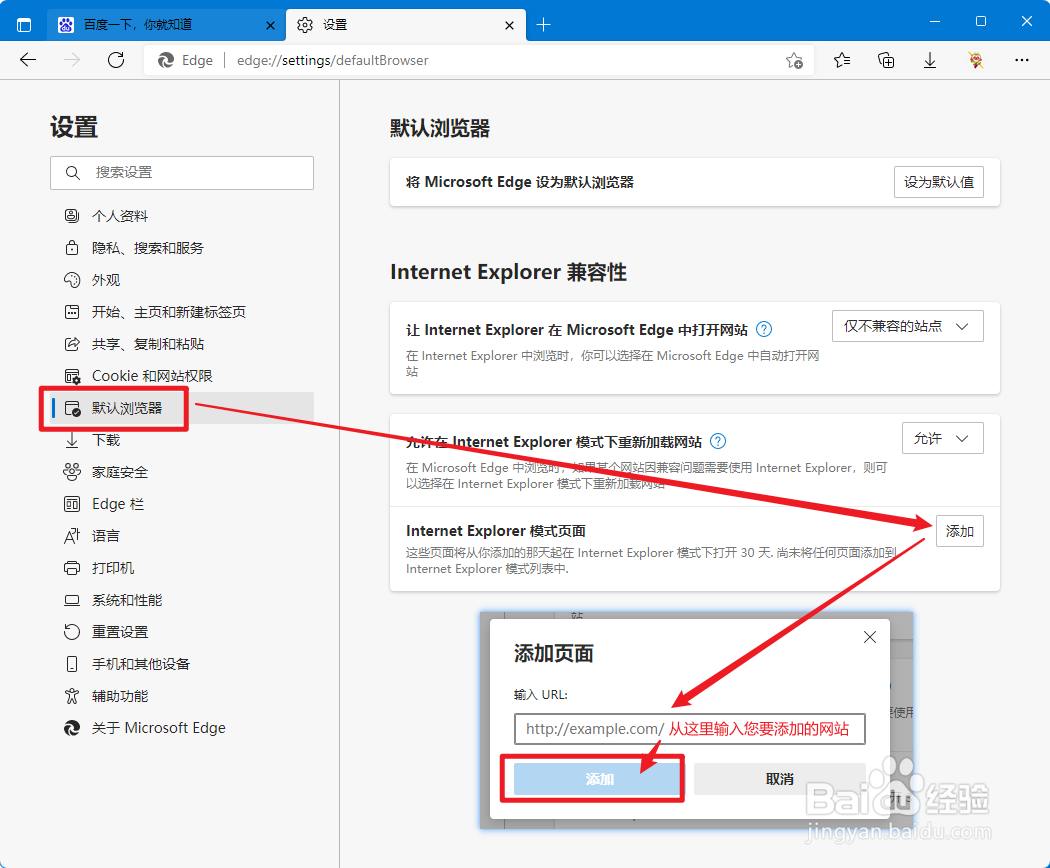Open the Favorites hub icon on the toolbar
1050x868 pixels.
coord(841,60)
